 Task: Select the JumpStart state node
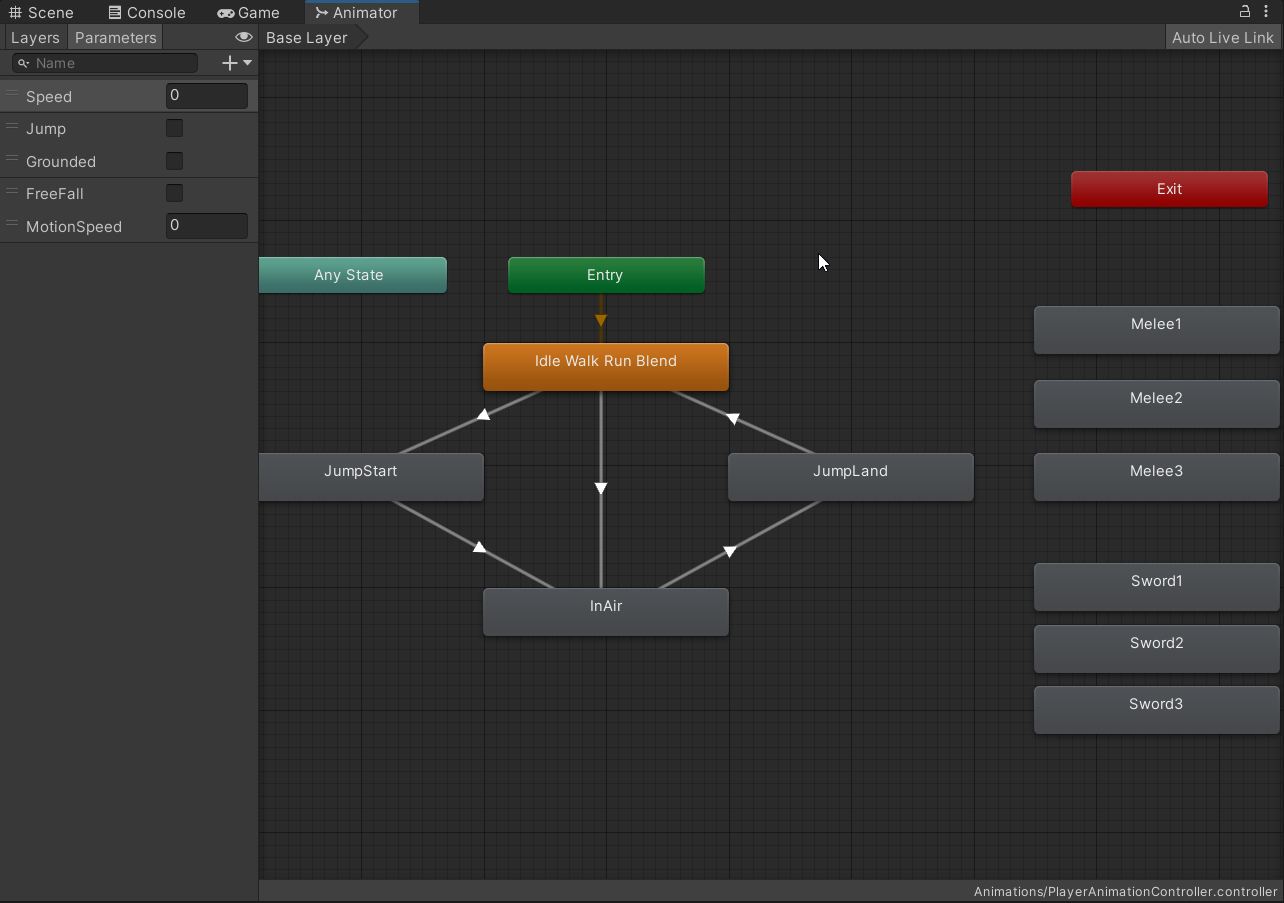point(371,476)
